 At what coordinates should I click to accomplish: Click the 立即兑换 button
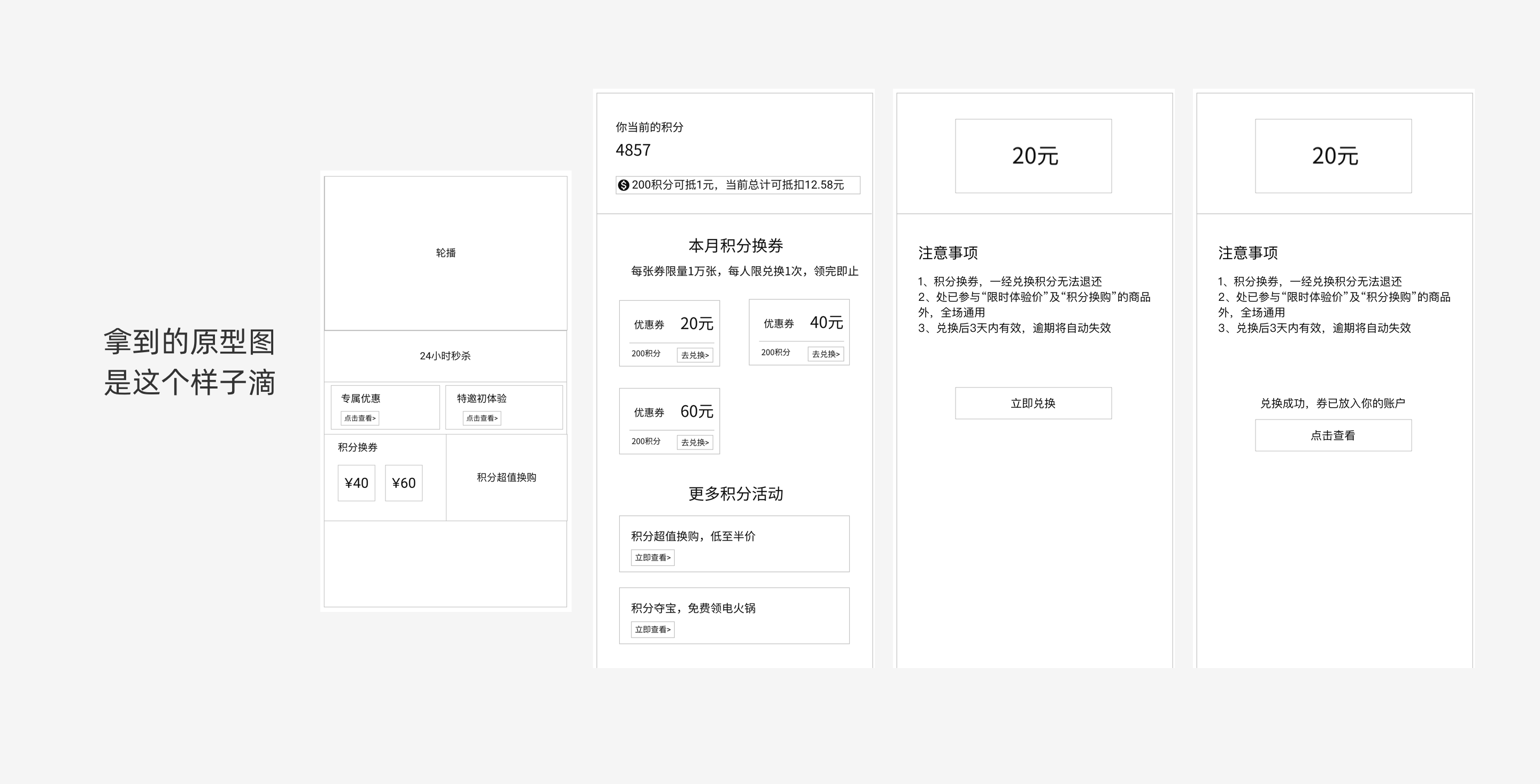coord(1033,403)
